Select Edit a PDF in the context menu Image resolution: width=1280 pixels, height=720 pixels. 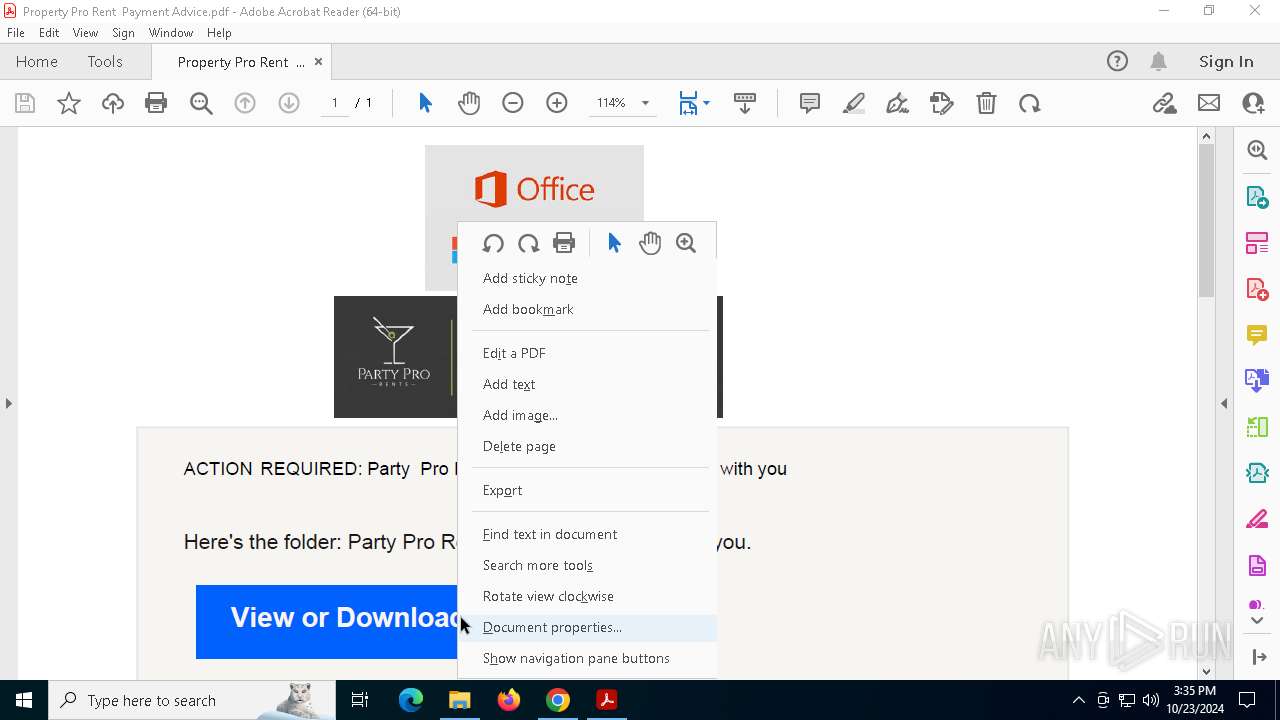(x=587, y=353)
